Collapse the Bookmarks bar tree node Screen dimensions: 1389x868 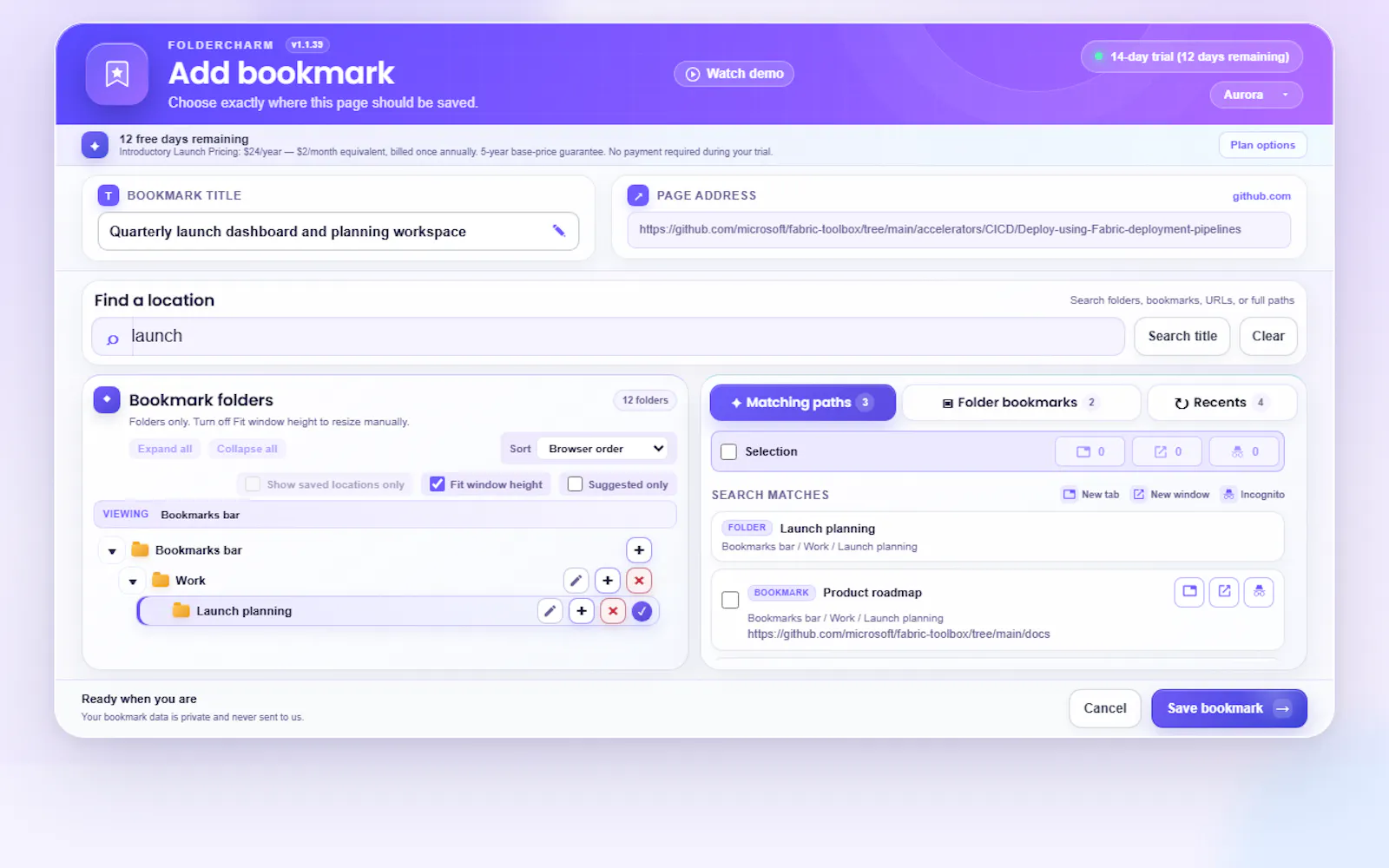click(112, 551)
